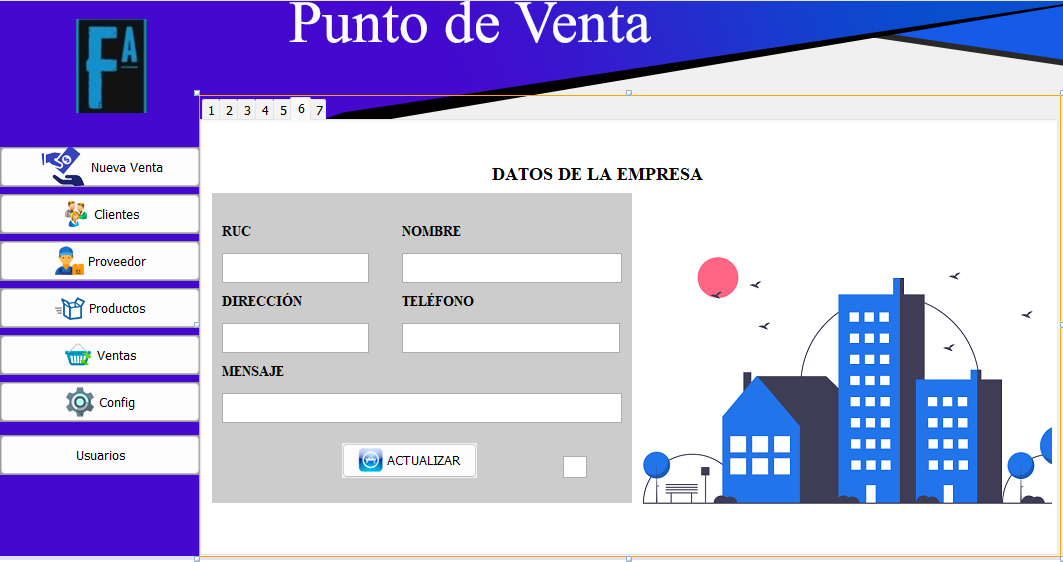Focus the NOMBRE input field
1063x562 pixels.
pos(512,268)
